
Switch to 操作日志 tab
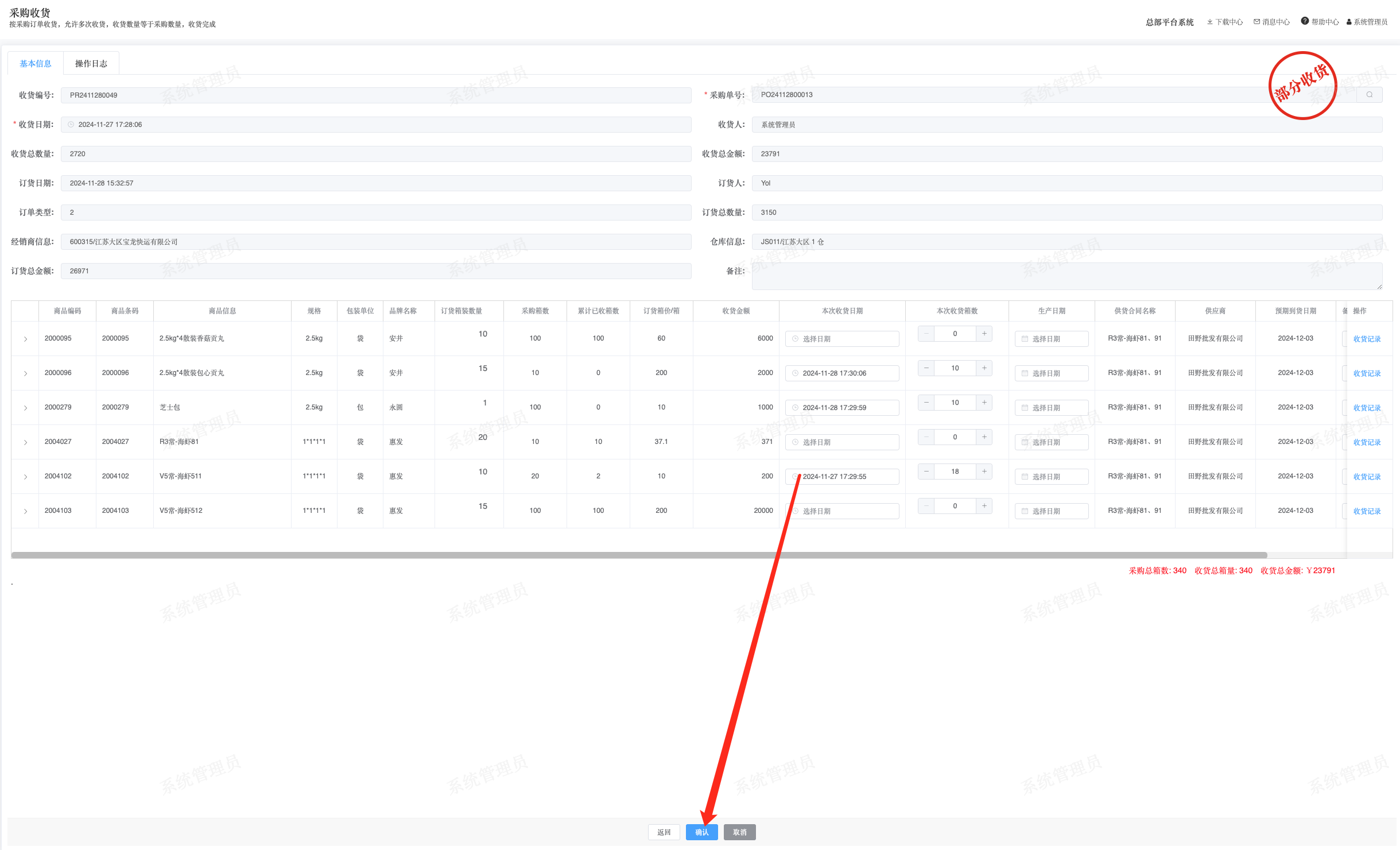(x=91, y=64)
